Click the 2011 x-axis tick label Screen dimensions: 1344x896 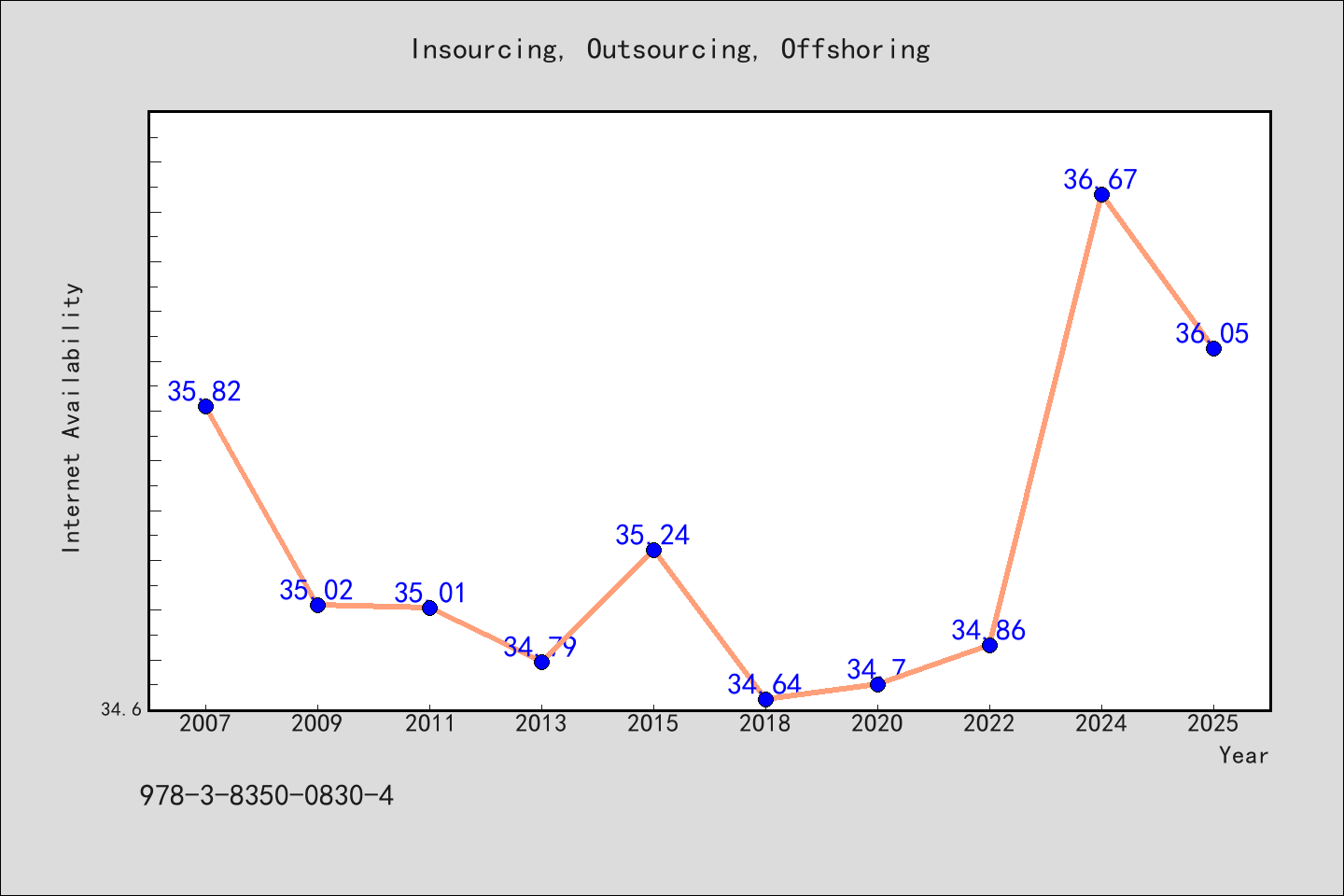(x=429, y=723)
